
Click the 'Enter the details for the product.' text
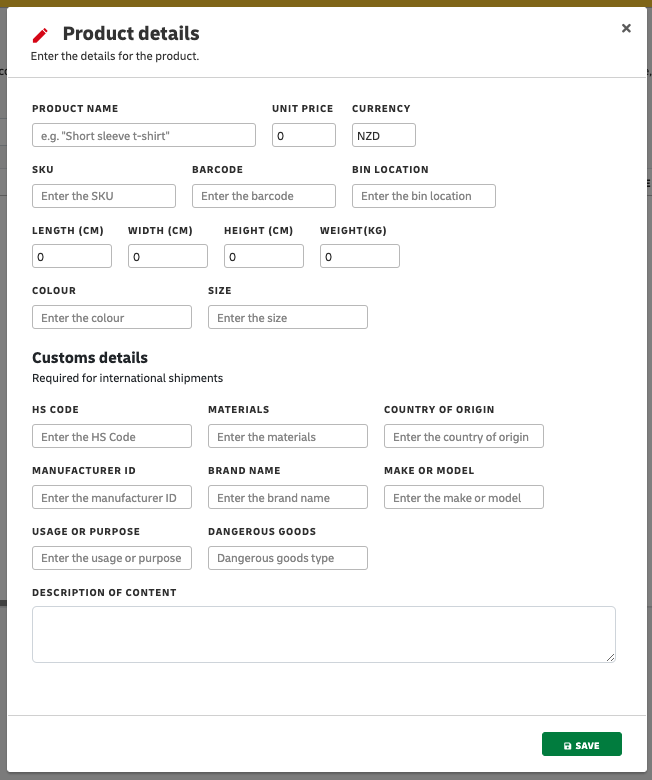[115, 56]
